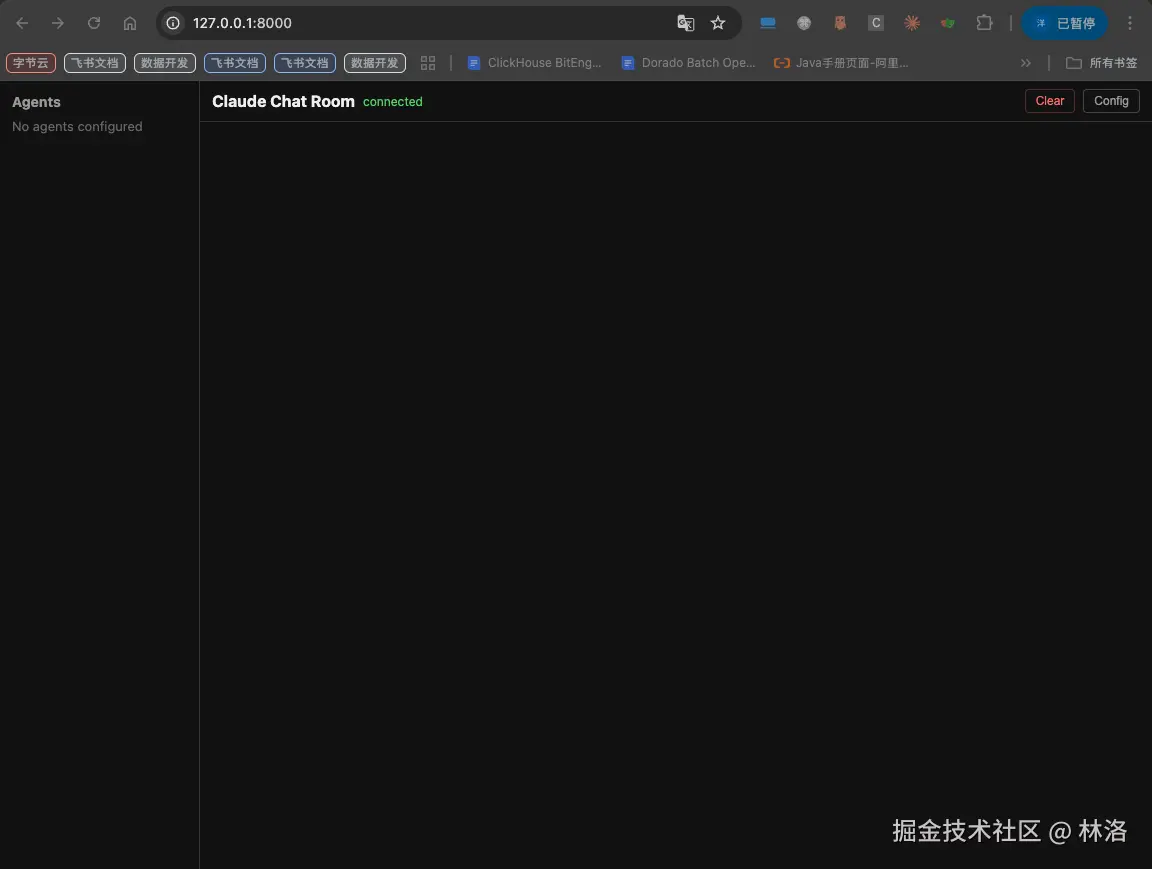Screen dimensions: 1152x869
Task: Bookmark the page via the star icon
Action: [x=718, y=22]
